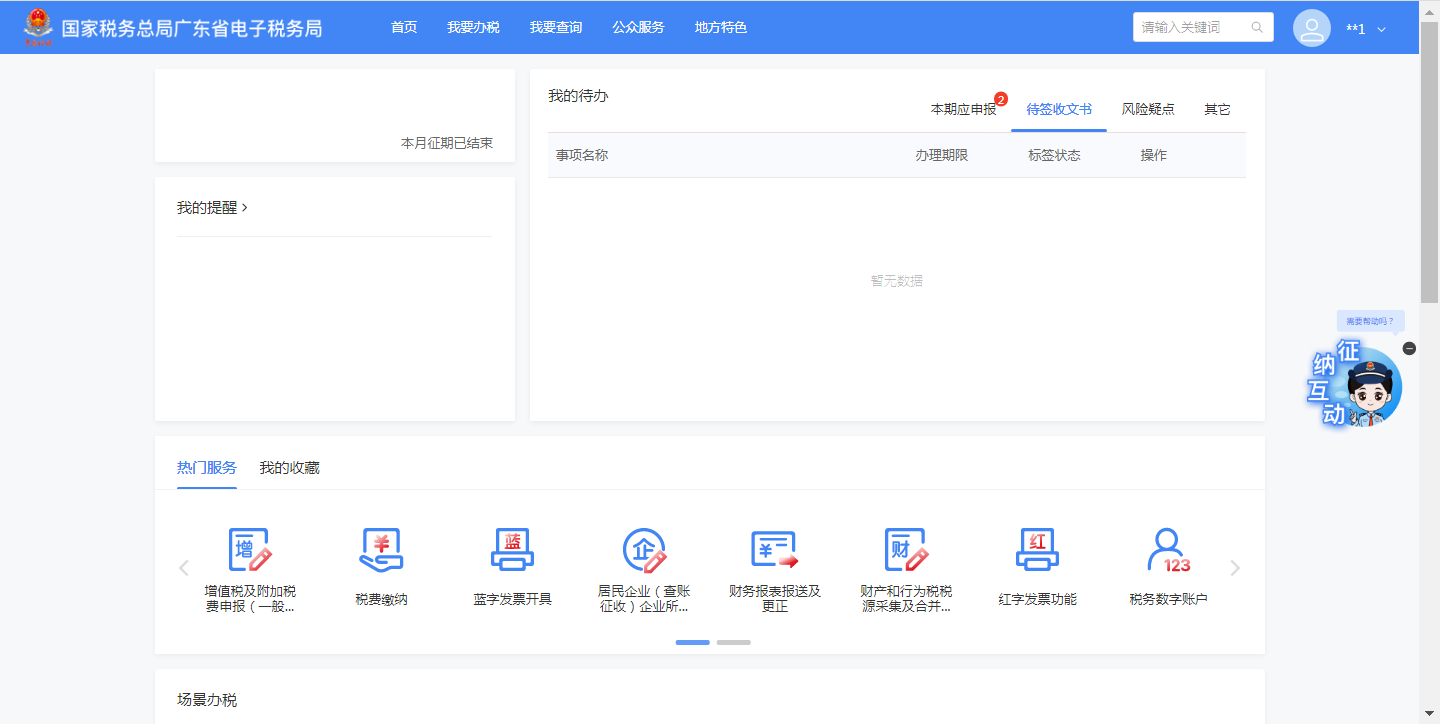The width and height of the screenshot is (1440, 724).
Task: Open blue invoice issuing (蓝字发票开具) icon
Action: pos(512,550)
